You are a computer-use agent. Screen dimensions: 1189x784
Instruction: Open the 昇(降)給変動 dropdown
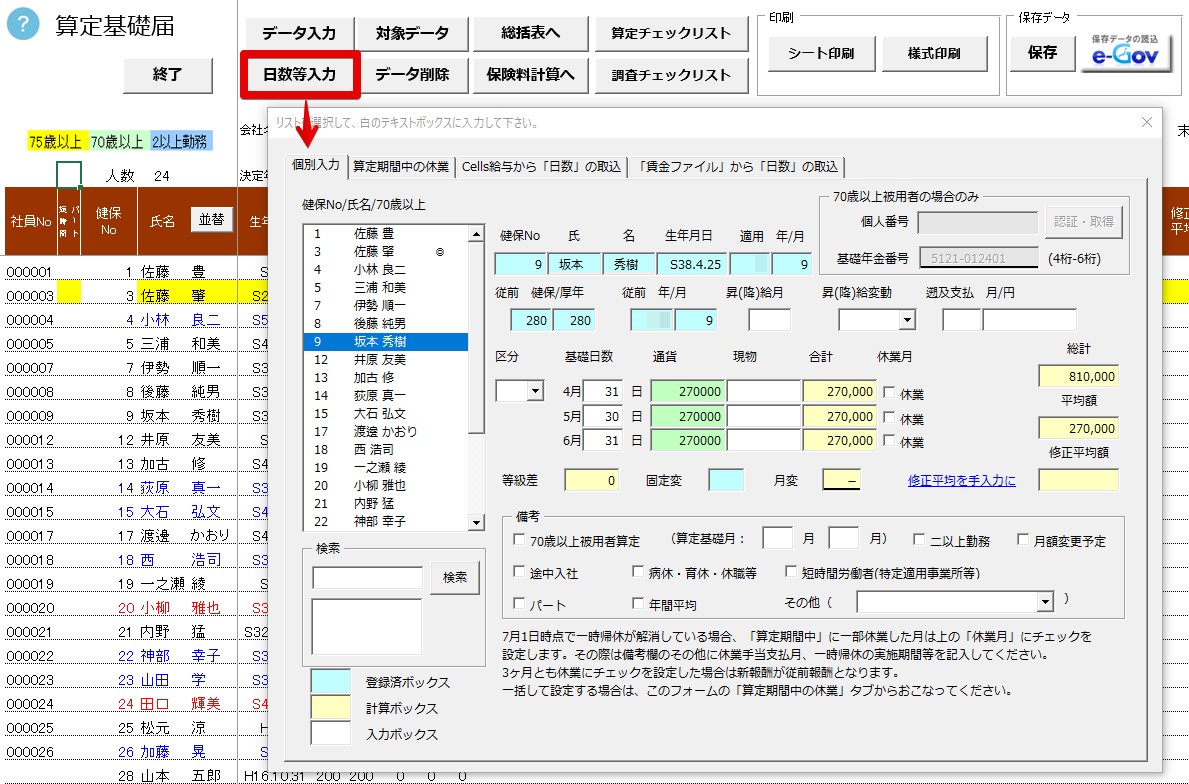(x=907, y=320)
